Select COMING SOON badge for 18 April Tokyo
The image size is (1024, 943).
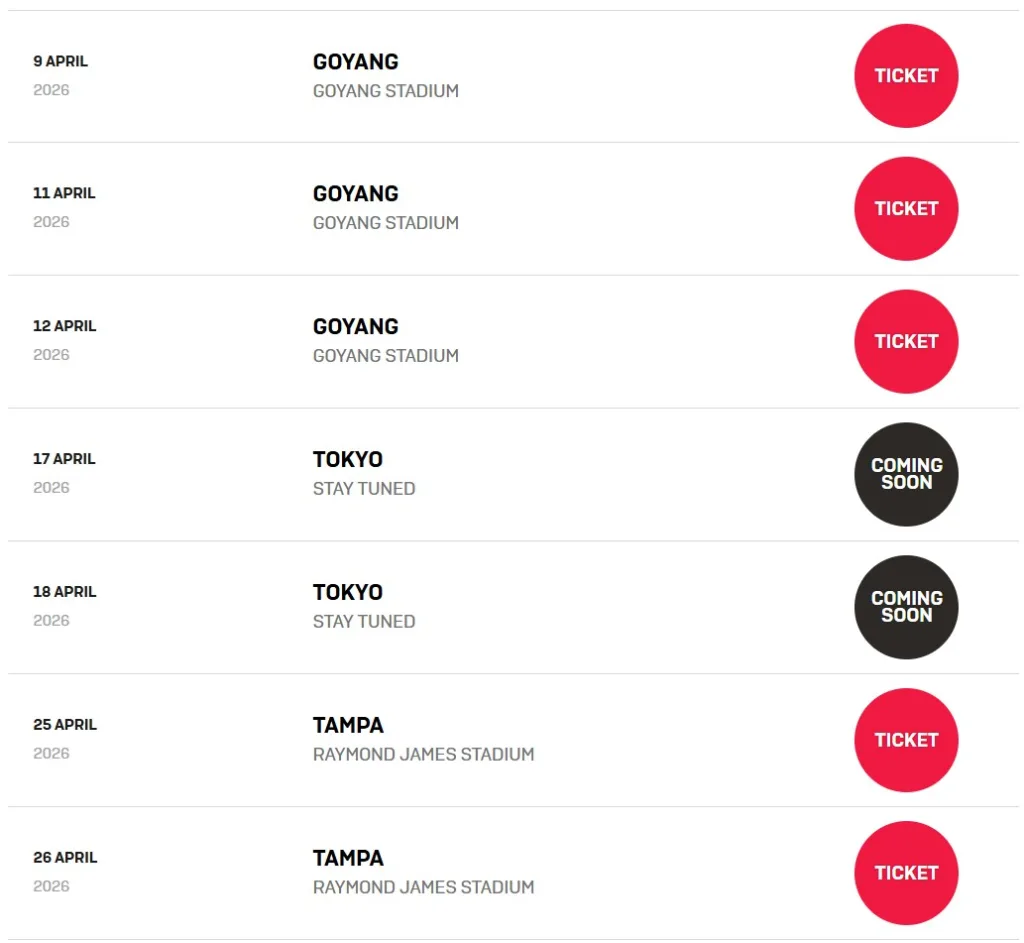(906, 607)
